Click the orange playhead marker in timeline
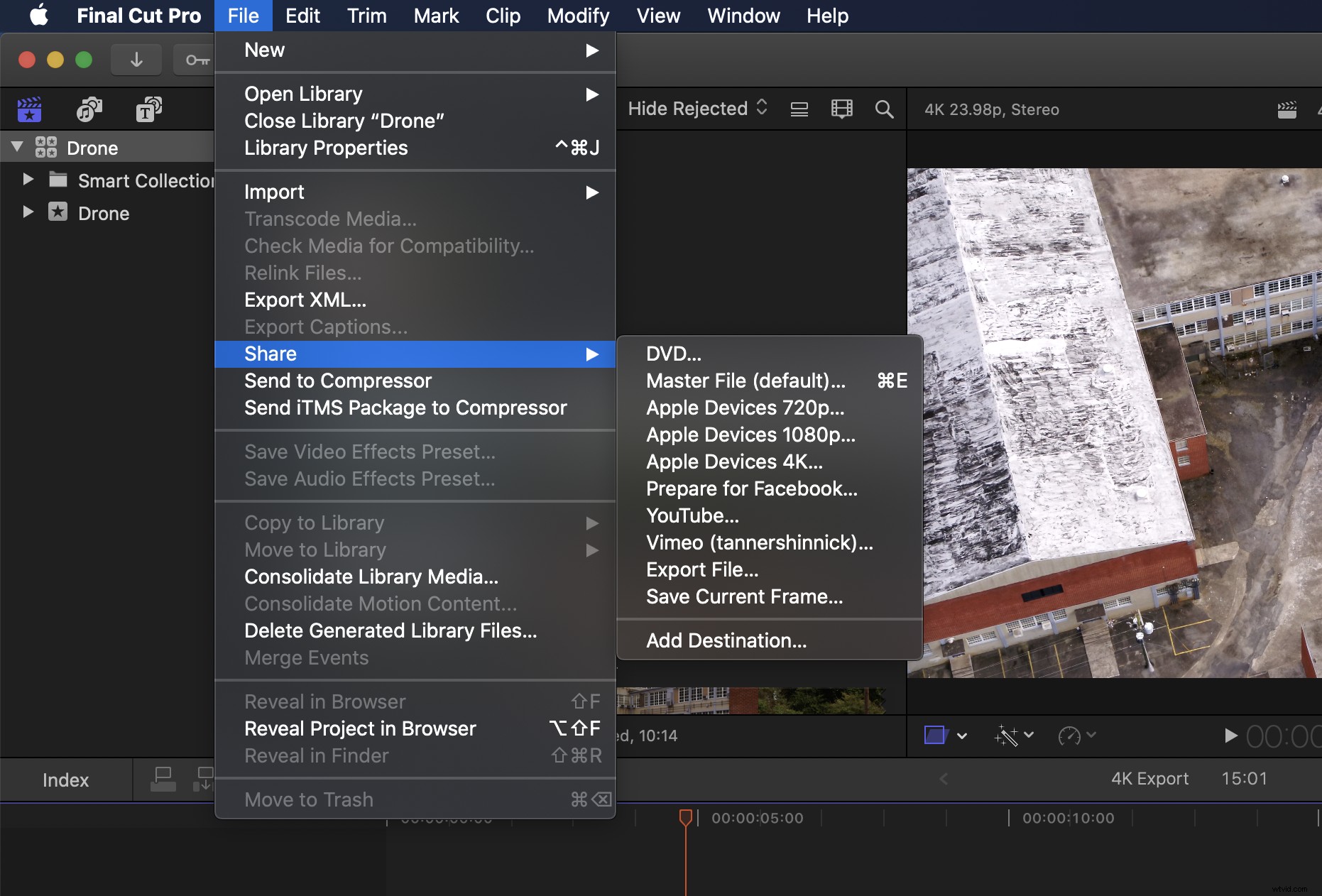1322x896 pixels. pos(686,818)
